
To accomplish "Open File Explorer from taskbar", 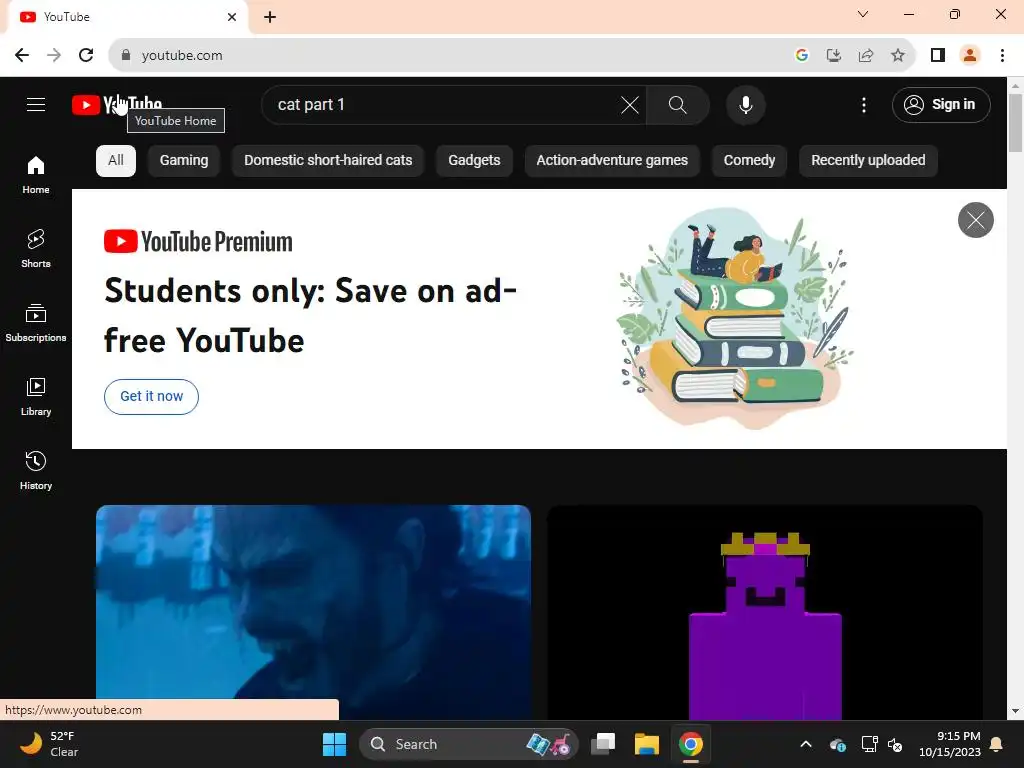I will (647, 744).
